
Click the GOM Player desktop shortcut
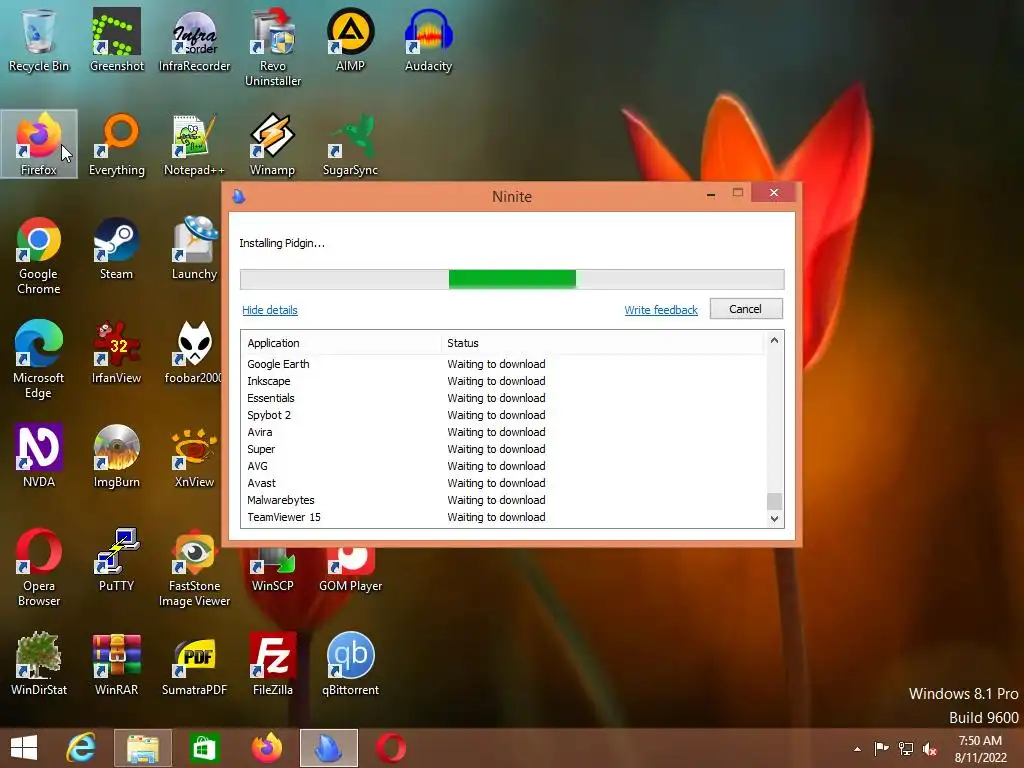point(351,569)
